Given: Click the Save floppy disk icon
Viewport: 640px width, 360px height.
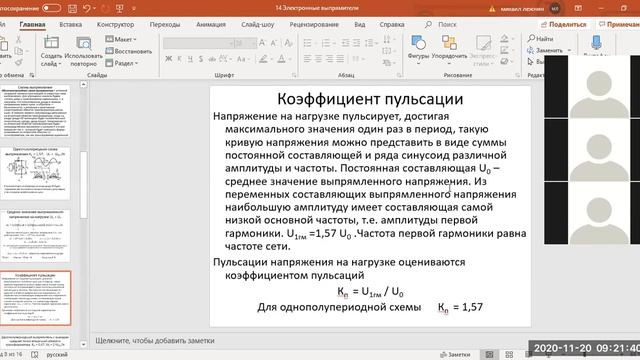Looking at the screenshot, I should point(72,8).
